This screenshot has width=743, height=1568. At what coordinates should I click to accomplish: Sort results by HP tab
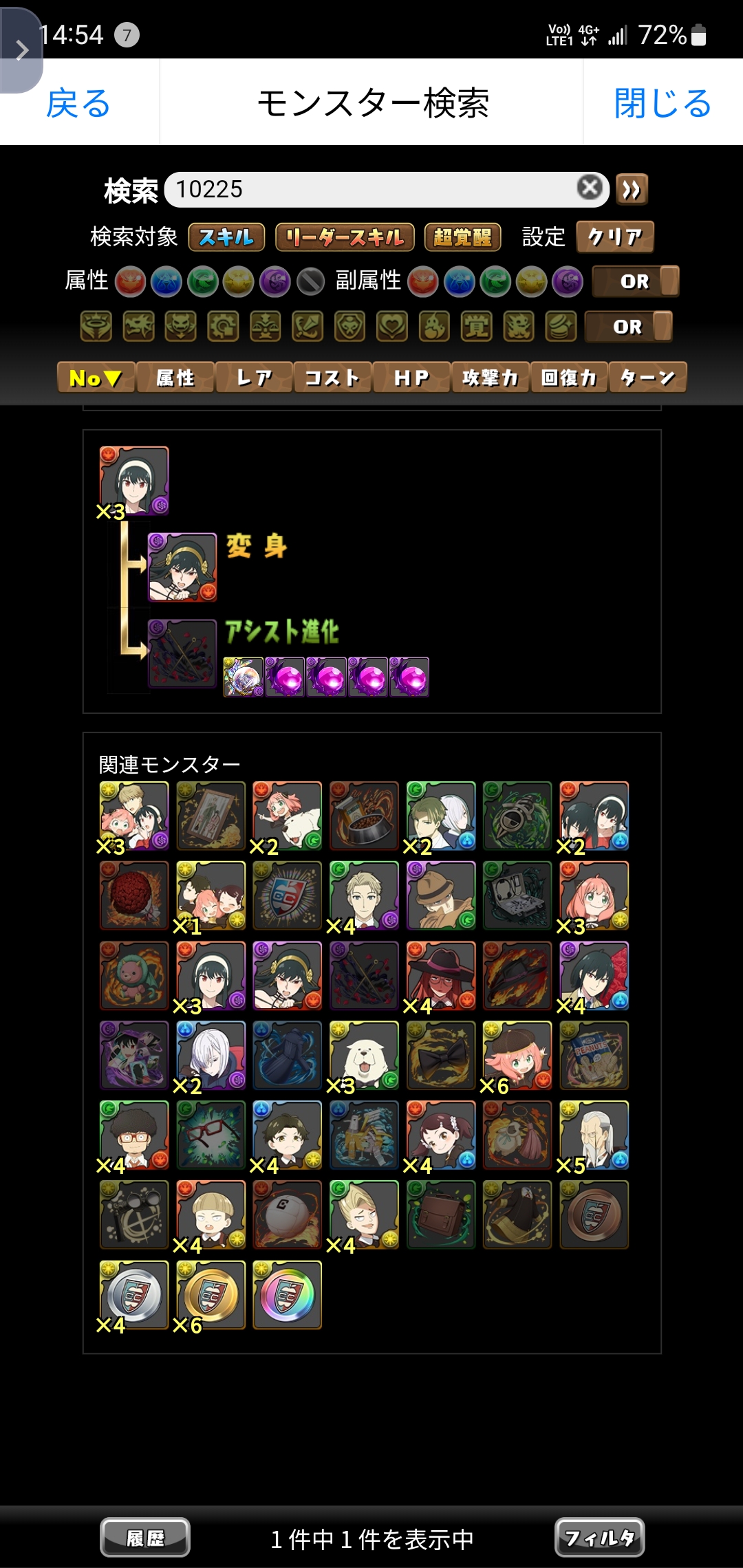pos(411,378)
